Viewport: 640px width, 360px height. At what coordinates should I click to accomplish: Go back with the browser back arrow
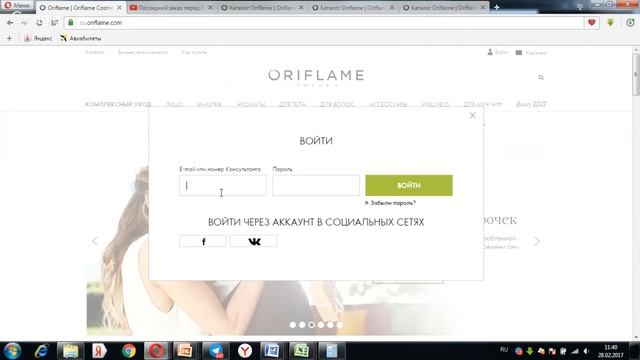pyautogui.click(x=10, y=23)
